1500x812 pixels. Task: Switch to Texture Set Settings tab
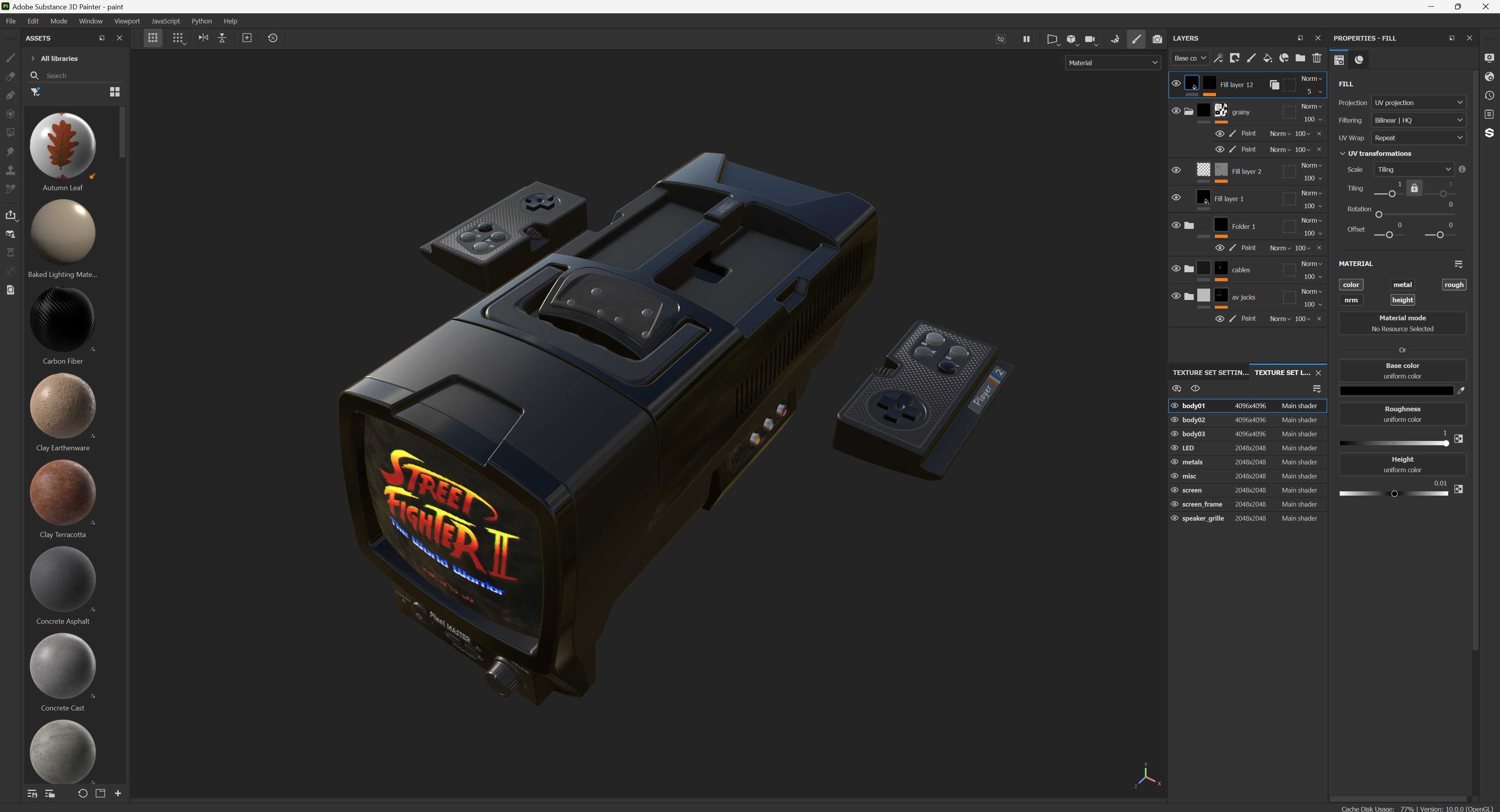pos(1210,373)
